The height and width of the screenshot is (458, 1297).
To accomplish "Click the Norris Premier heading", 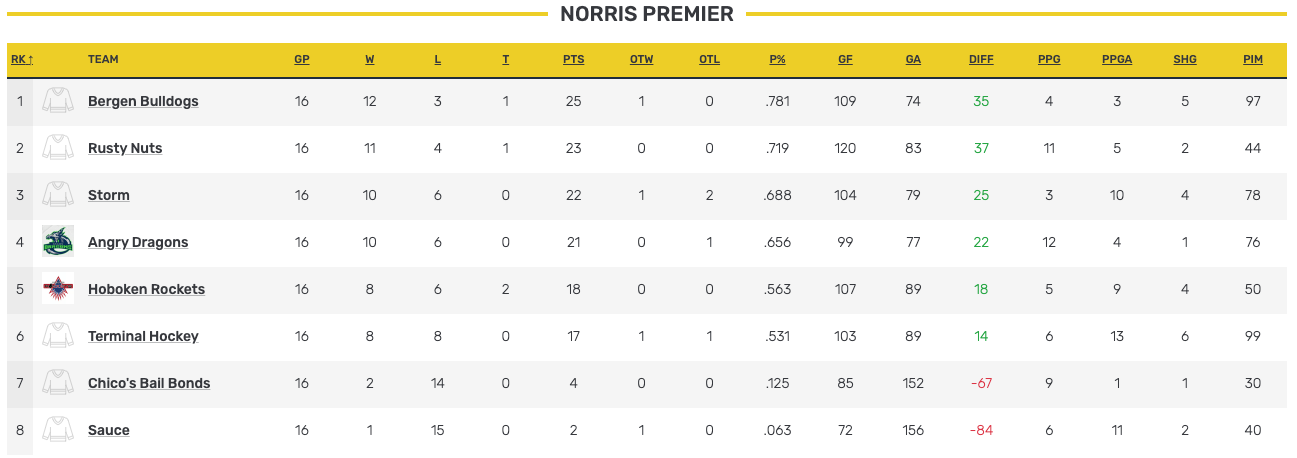I will pyautogui.click(x=647, y=14).
